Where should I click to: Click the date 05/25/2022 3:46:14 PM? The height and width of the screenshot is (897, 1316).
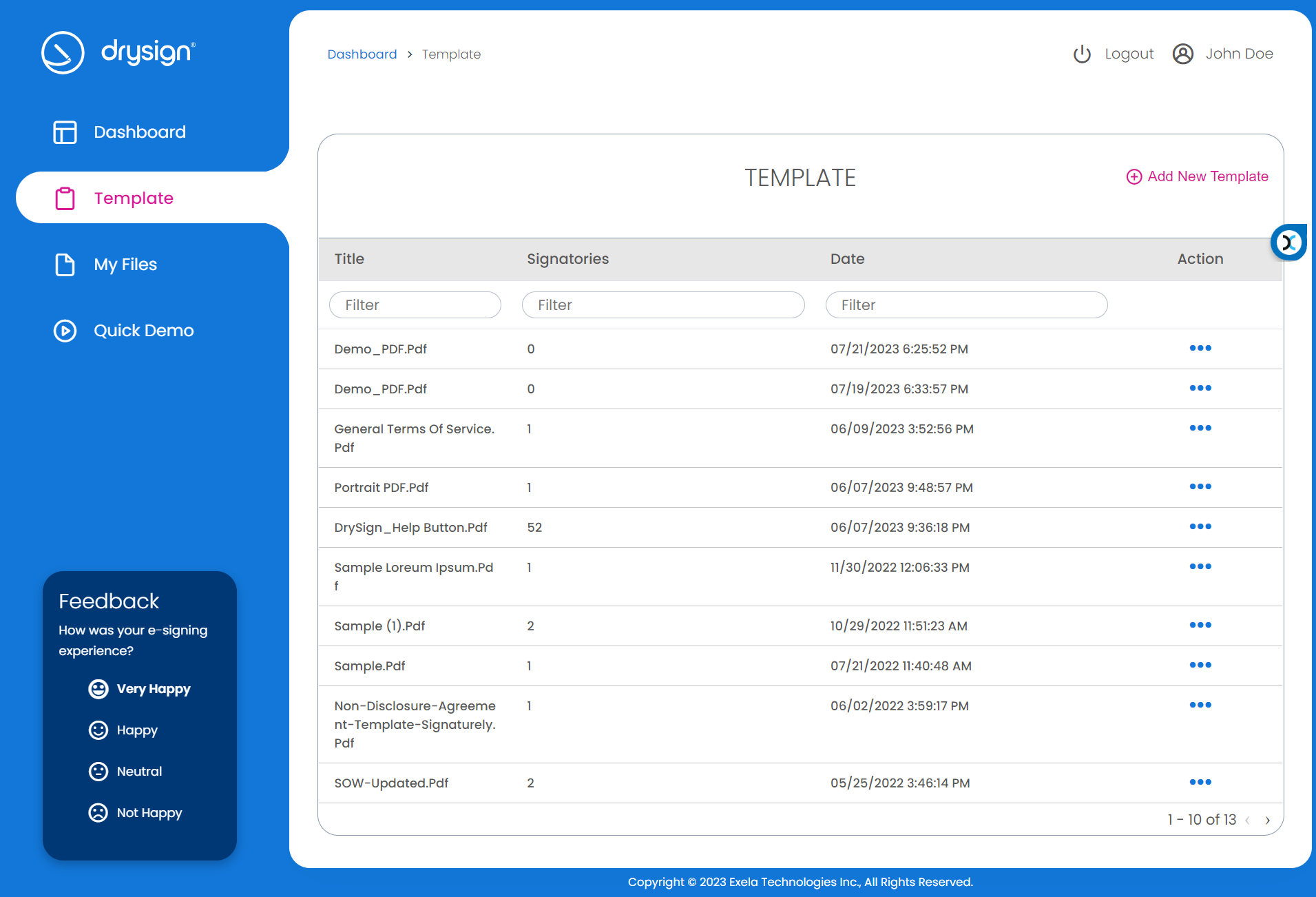point(900,783)
